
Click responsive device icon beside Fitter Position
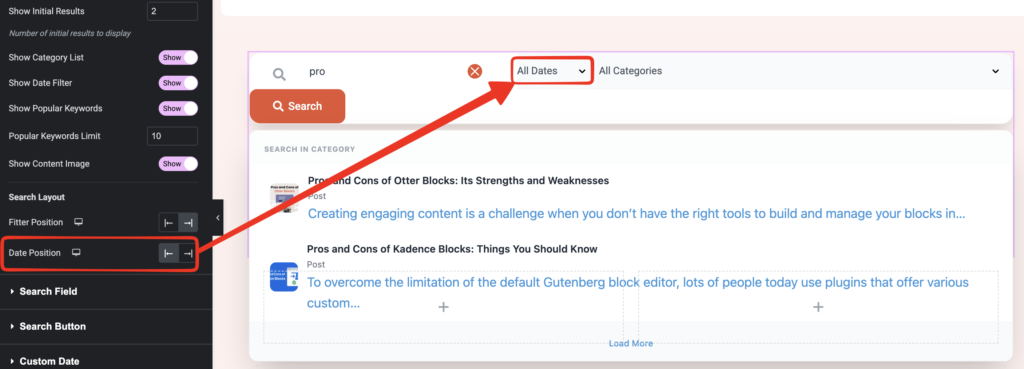78,222
